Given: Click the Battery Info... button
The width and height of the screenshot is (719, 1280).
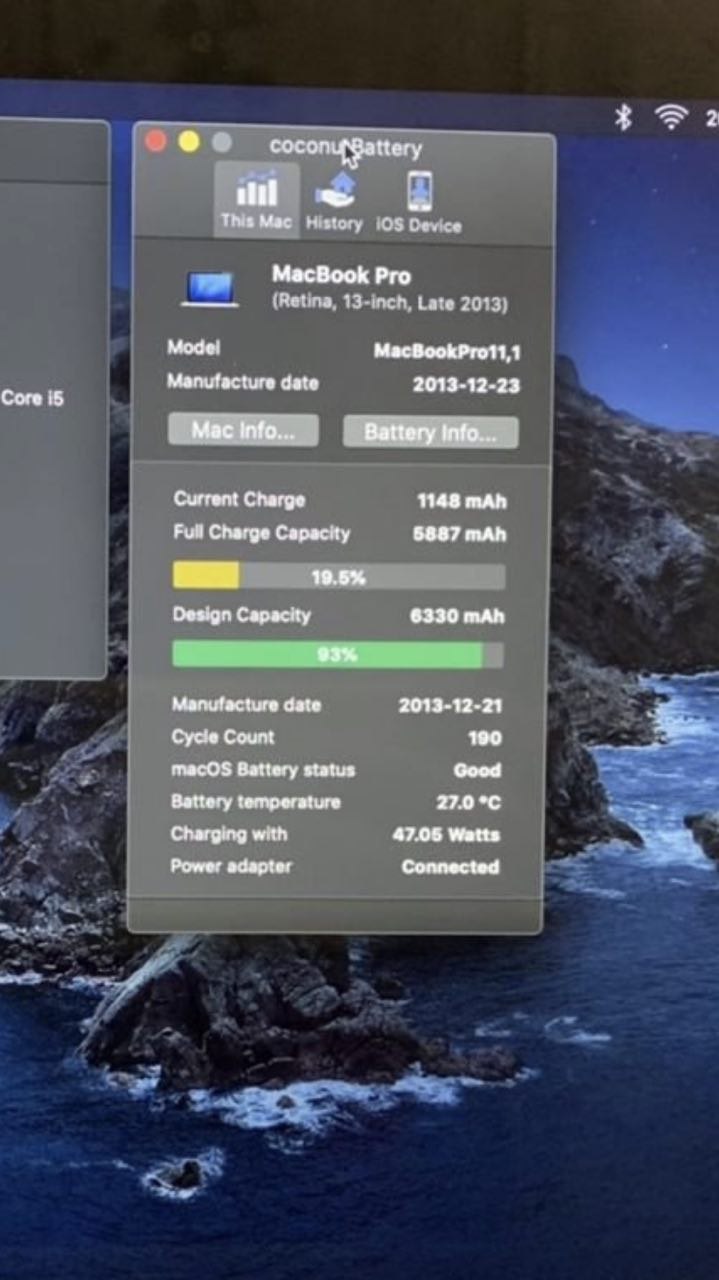Looking at the screenshot, I should pyautogui.click(x=430, y=432).
